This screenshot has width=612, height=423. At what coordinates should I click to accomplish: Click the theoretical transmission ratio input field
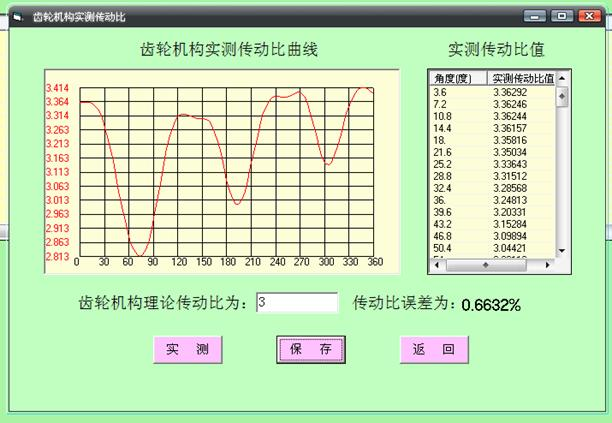click(297, 303)
